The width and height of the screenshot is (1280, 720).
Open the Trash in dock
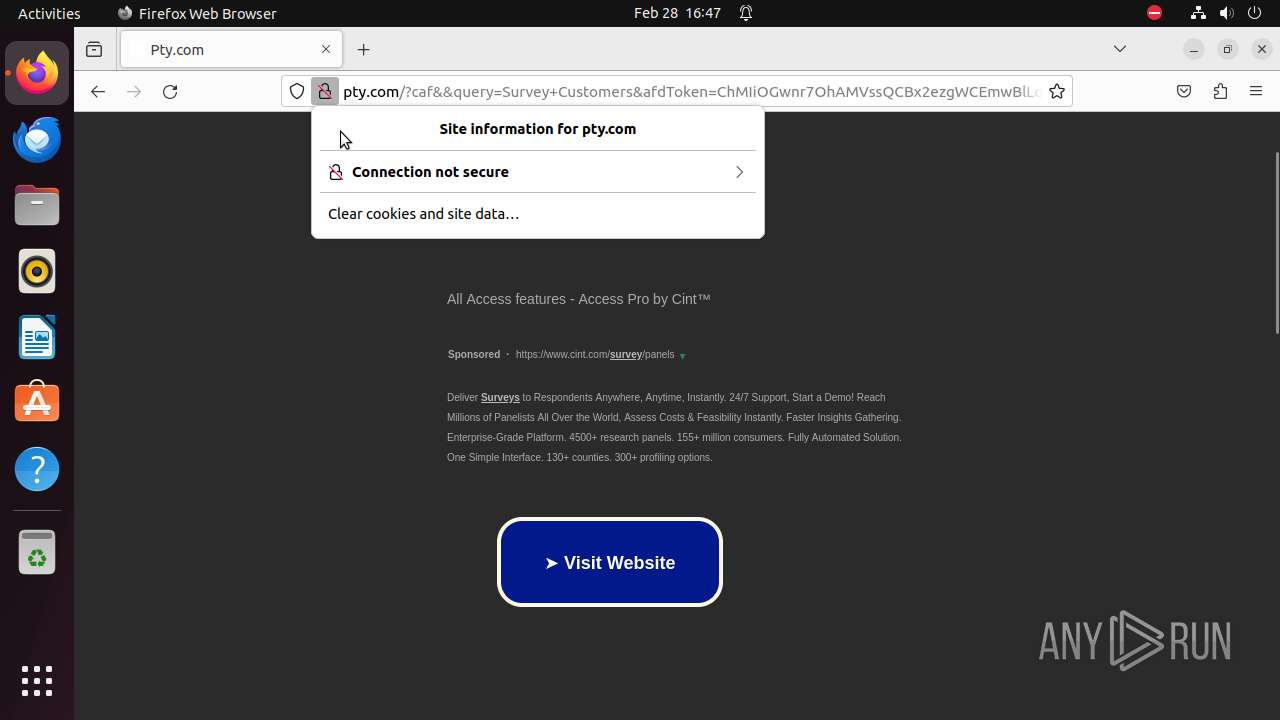click(x=37, y=552)
